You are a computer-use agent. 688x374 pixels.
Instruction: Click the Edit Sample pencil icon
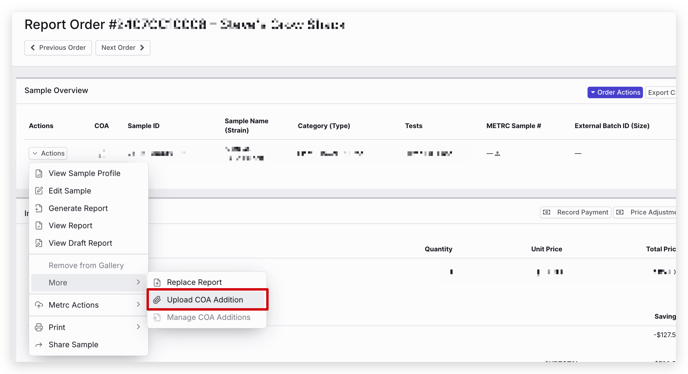click(39, 191)
